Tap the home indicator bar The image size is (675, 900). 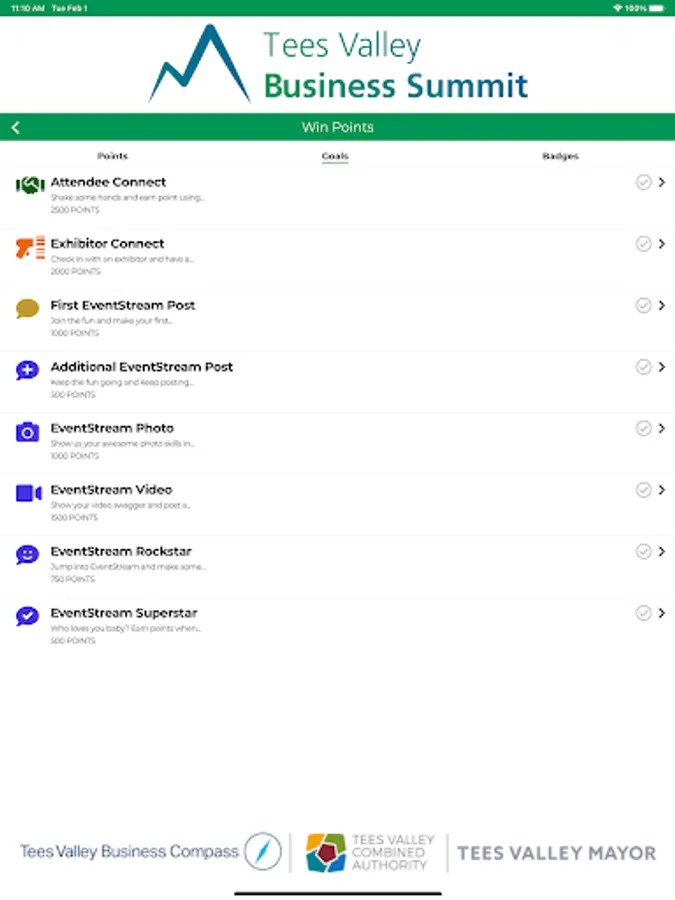[x=338, y=893]
